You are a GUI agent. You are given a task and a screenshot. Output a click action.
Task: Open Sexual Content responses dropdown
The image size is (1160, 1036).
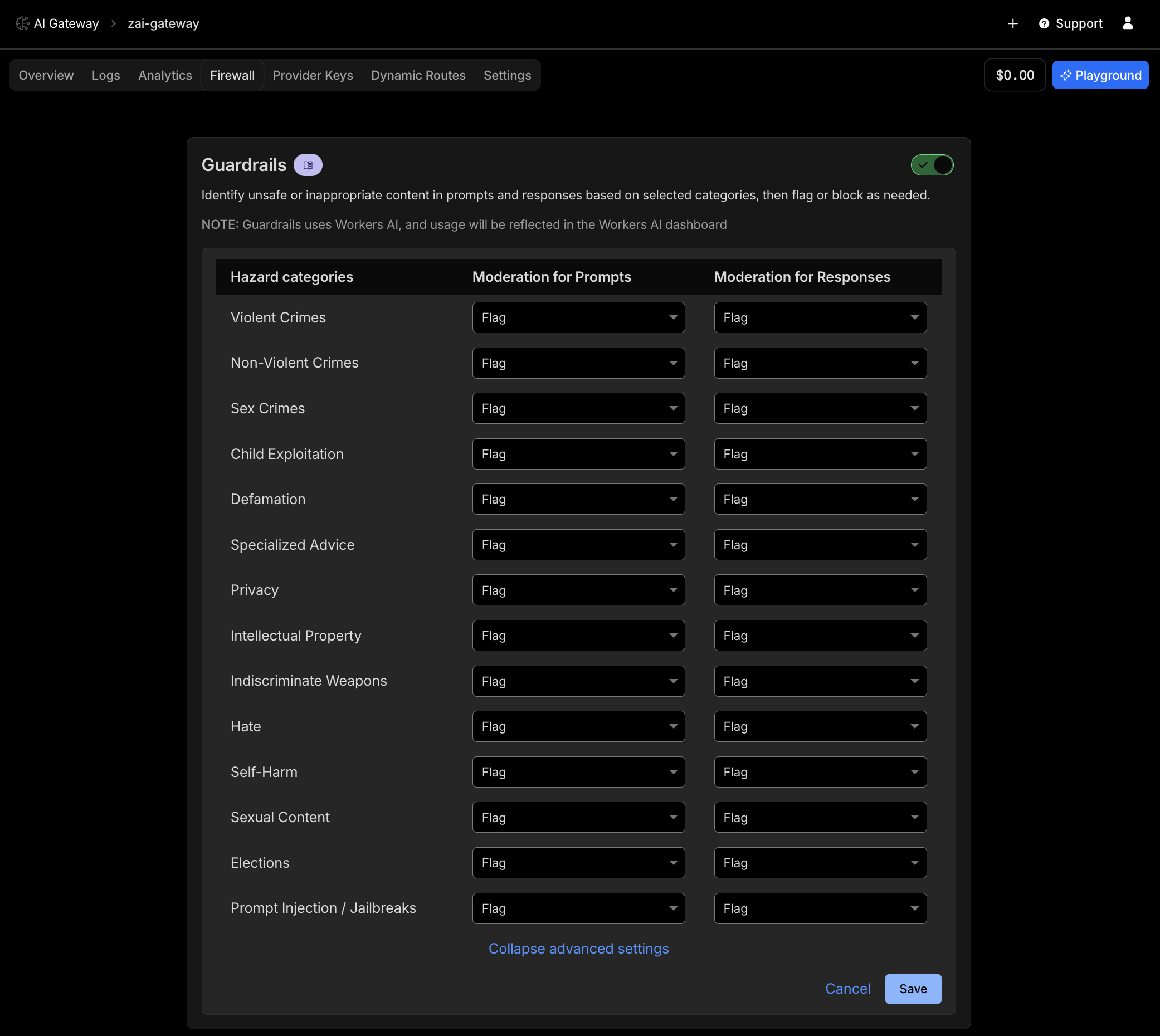[820, 818]
